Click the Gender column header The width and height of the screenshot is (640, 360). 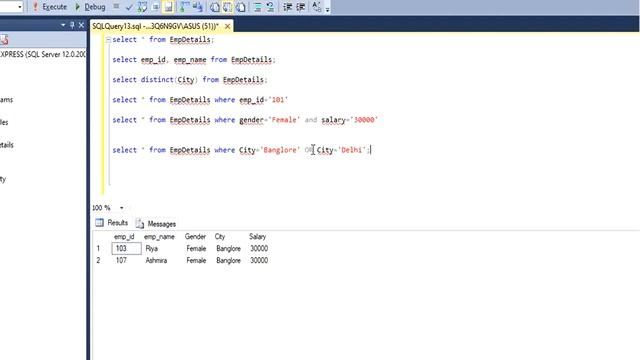tap(195, 237)
